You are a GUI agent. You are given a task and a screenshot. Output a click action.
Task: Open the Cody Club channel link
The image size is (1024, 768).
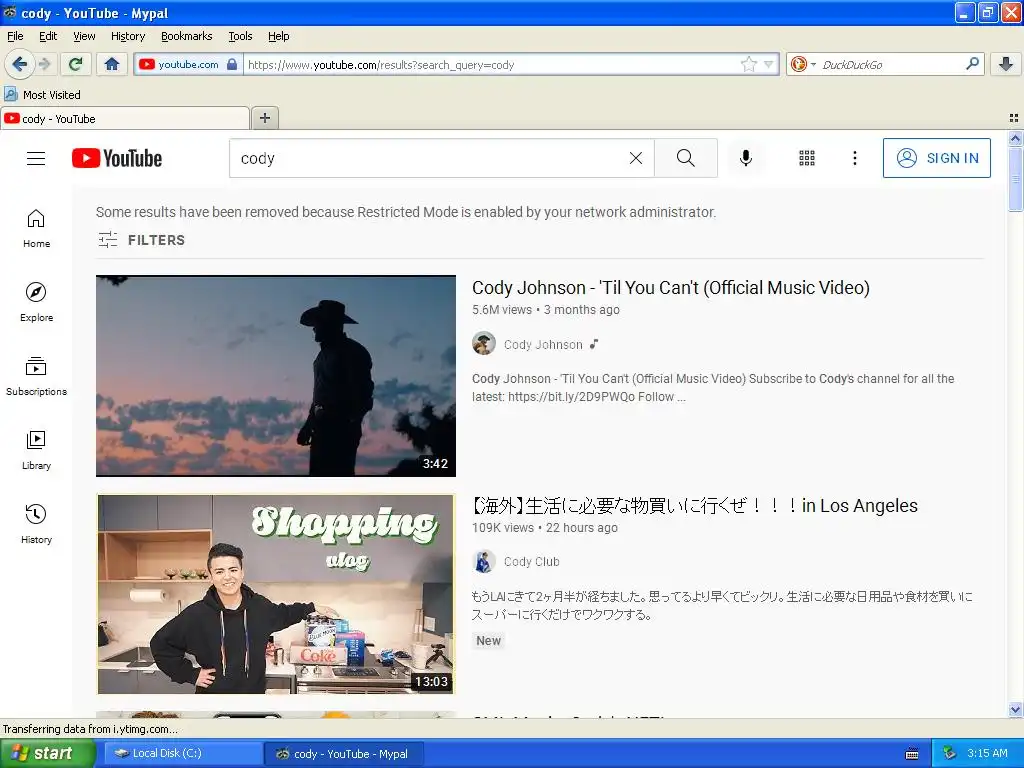click(x=532, y=562)
